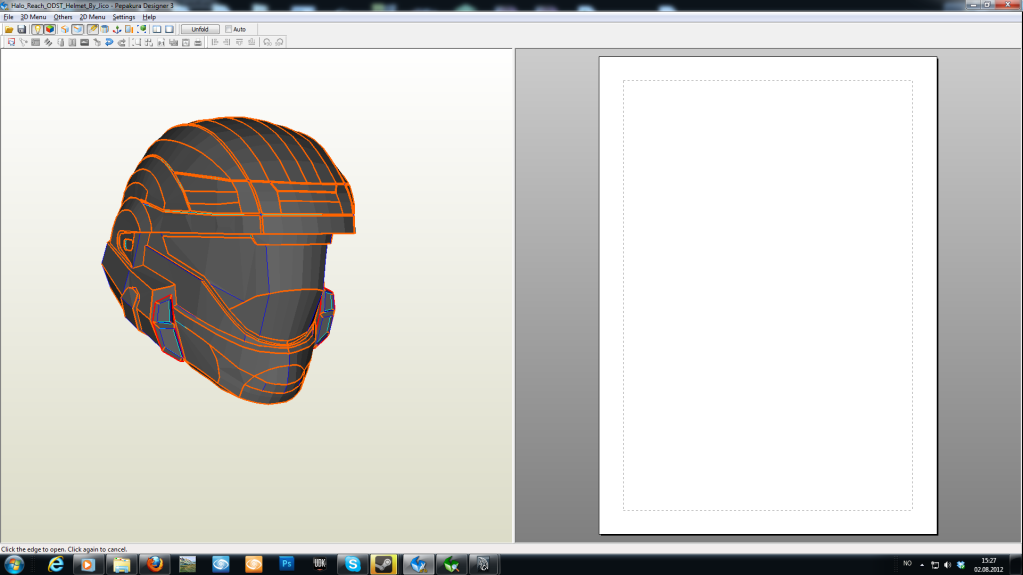
Task: Click the Dropbox tray icon
Action: [x=960, y=565]
